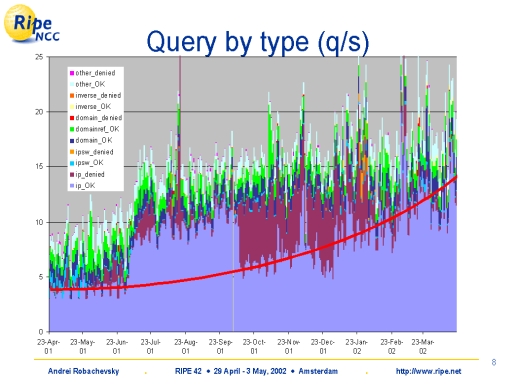
Task: Click the y-axis value 25
Action: (39, 57)
